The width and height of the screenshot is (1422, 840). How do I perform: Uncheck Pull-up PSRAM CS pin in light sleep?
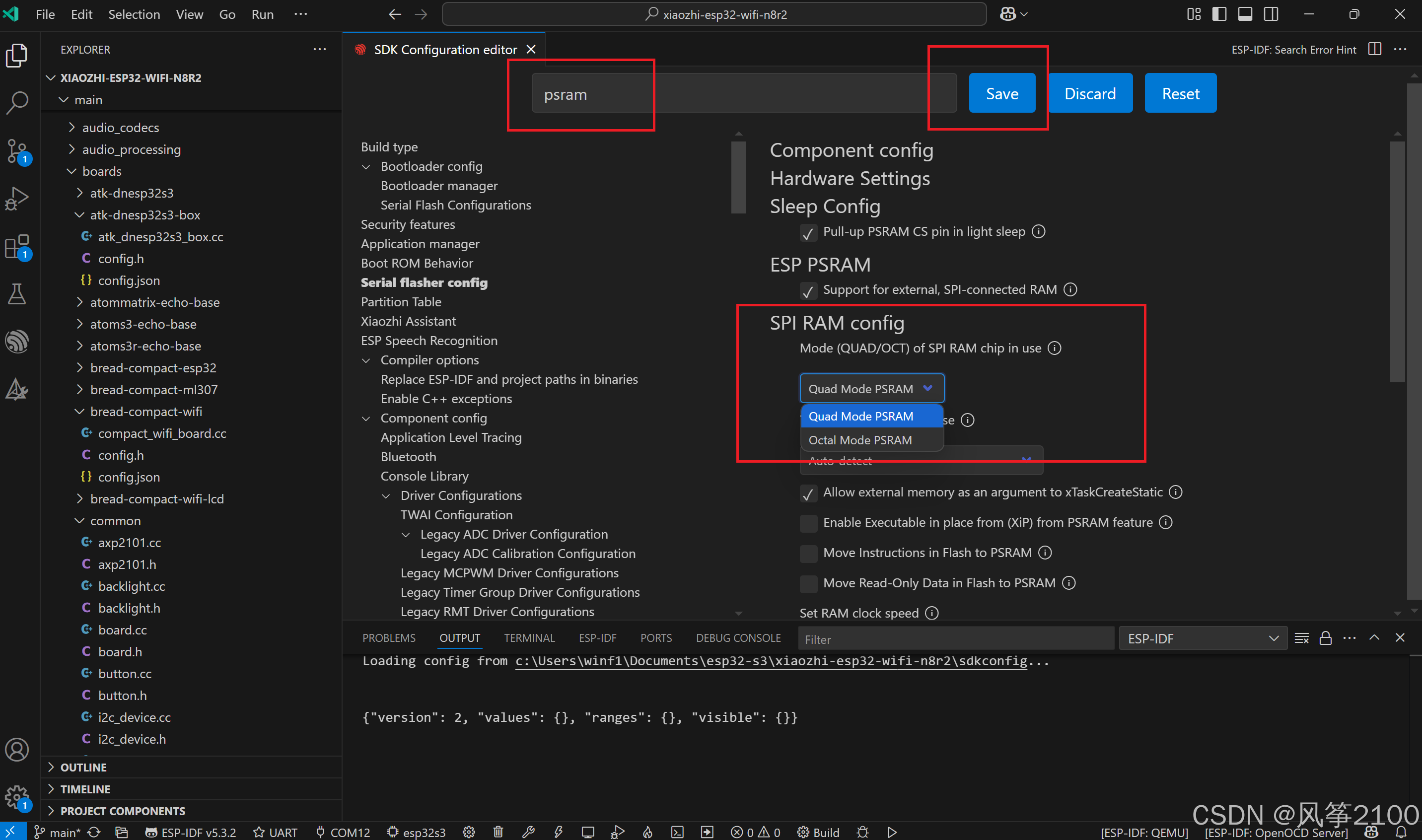pyautogui.click(x=808, y=233)
